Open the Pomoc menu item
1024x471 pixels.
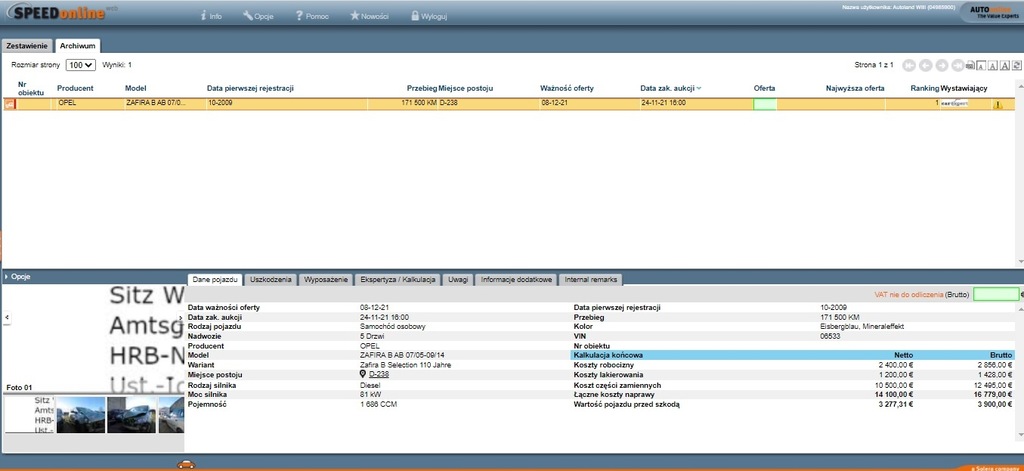312,16
